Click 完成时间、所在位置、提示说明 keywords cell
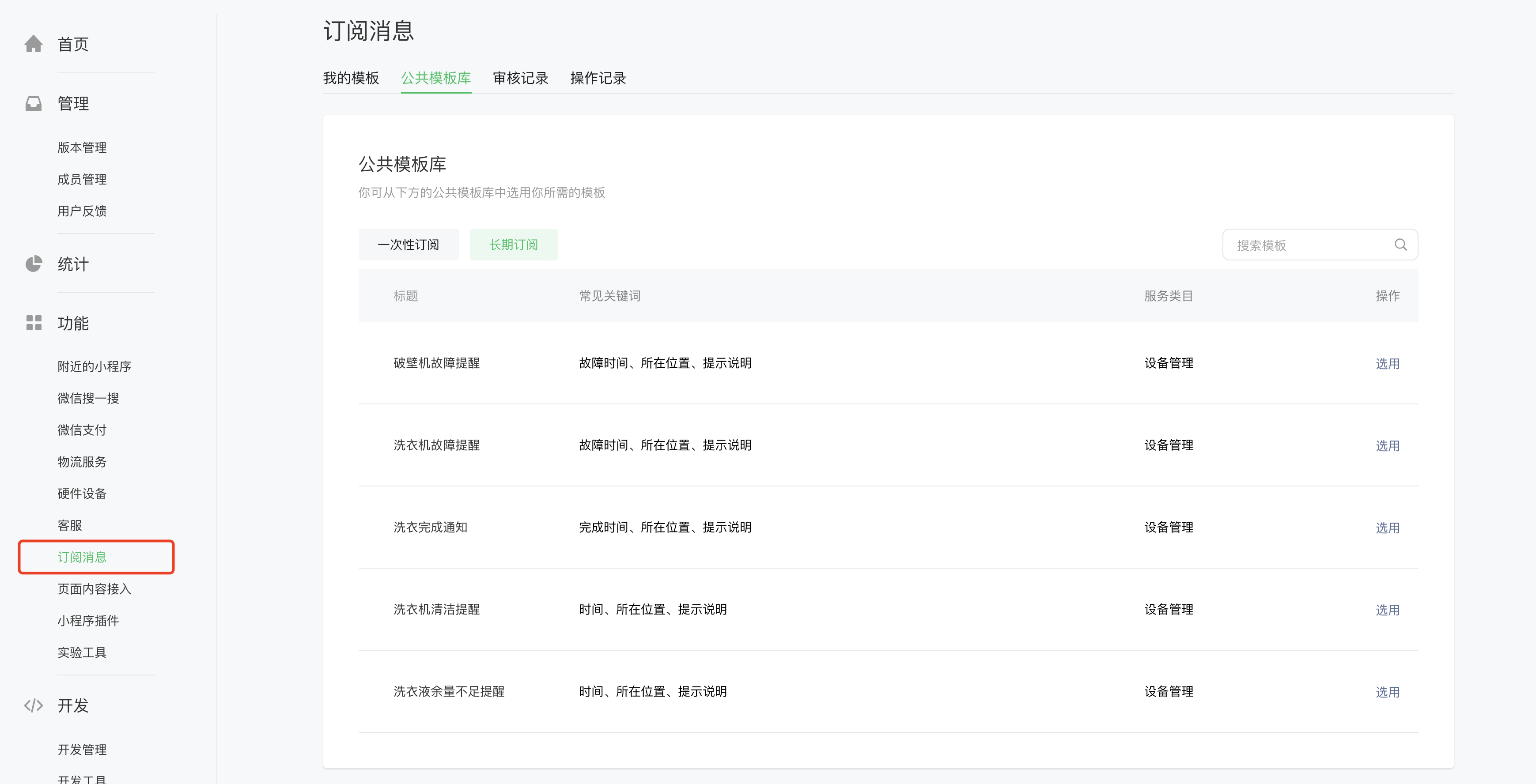 666,528
